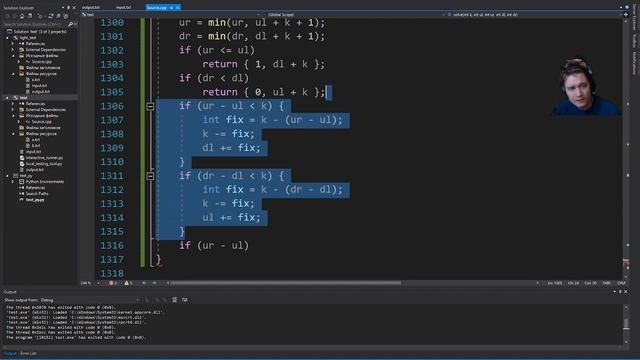Image resolution: width=640 pixels, height=360 pixels.
Task: Switch to input.txt editor tab
Action: [123, 7]
